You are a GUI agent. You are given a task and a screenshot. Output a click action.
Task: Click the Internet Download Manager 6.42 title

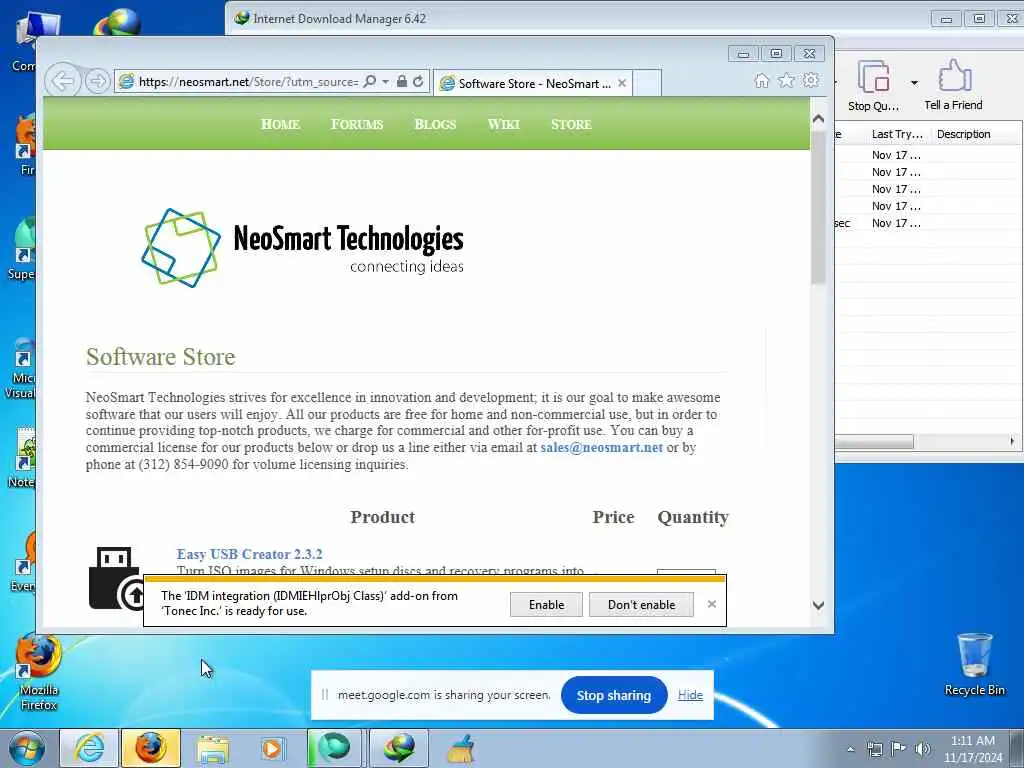click(340, 19)
